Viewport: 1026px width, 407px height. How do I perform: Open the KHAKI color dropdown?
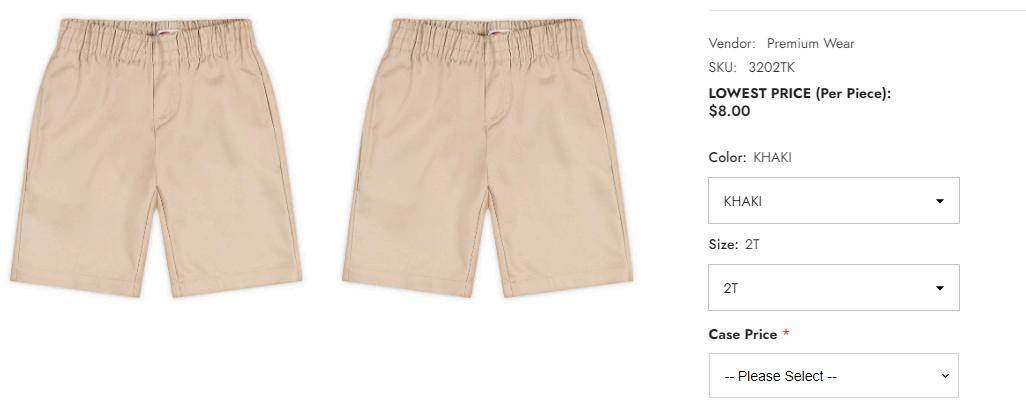pyautogui.click(x=834, y=200)
